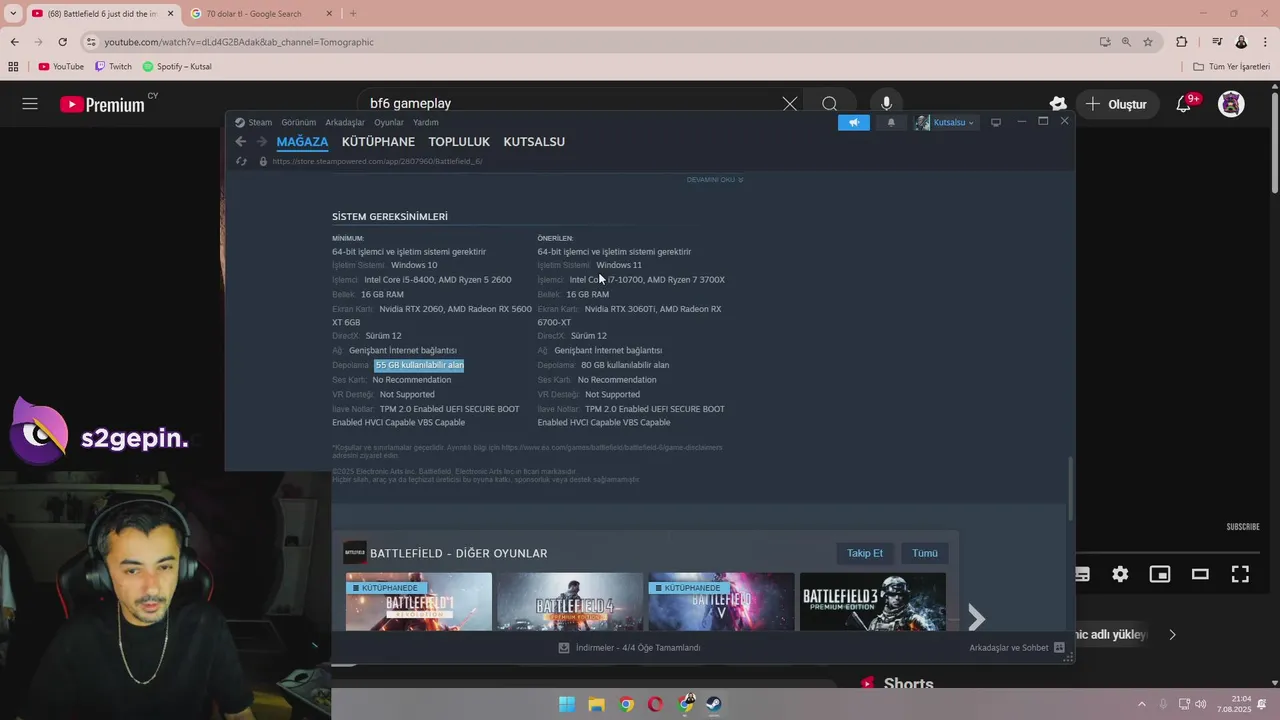Reload the page in Chrome
This screenshot has height=720, width=1280.
pyautogui.click(x=62, y=42)
